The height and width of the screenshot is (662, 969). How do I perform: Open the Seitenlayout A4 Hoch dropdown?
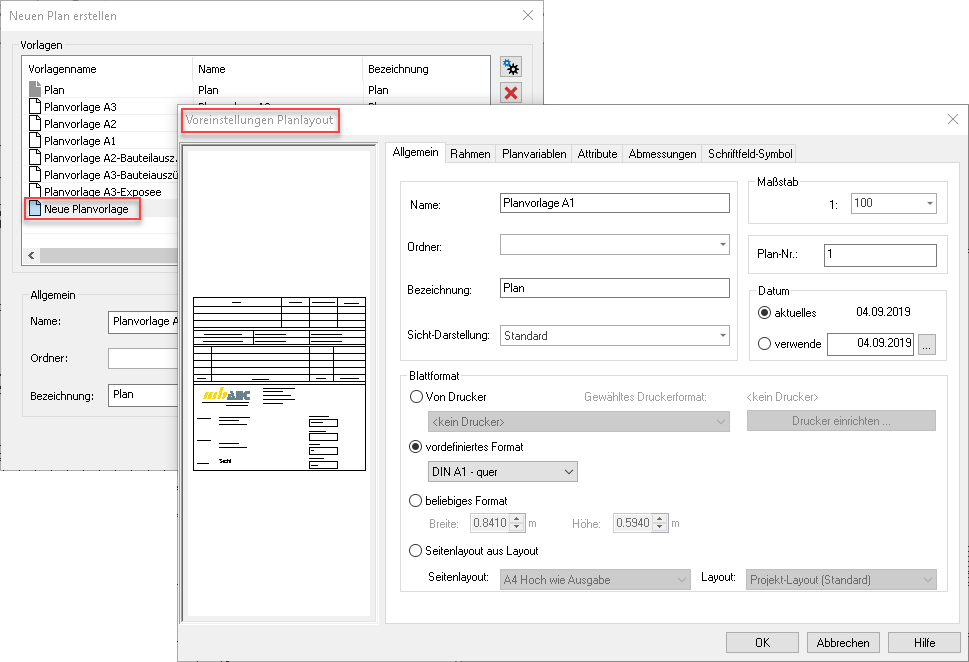[595, 580]
